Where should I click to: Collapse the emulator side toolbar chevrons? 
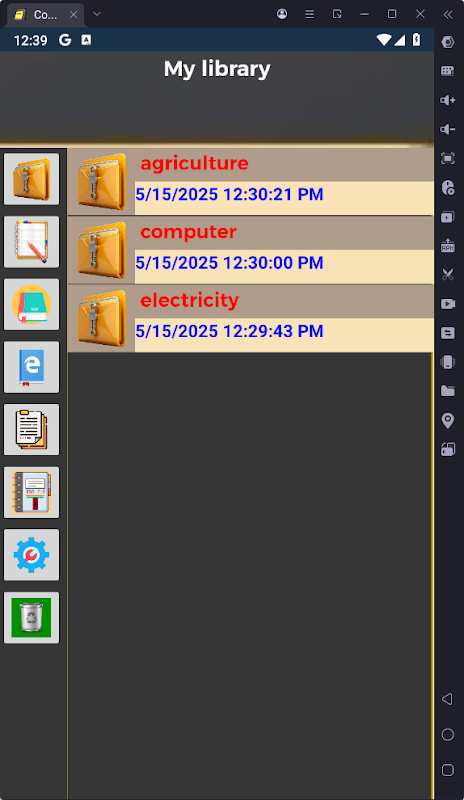[448, 14]
